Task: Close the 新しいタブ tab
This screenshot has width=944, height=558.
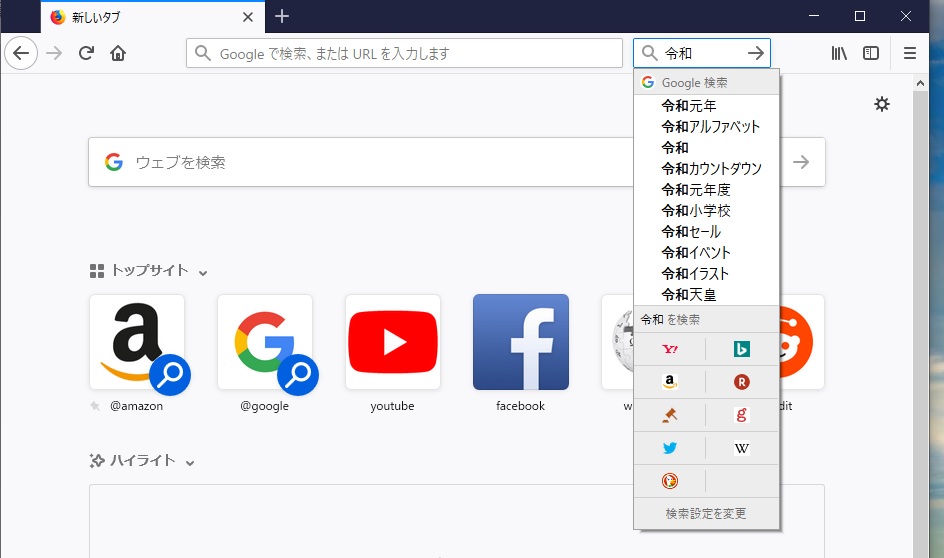Action: pyautogui.click(x=247, y=17)
